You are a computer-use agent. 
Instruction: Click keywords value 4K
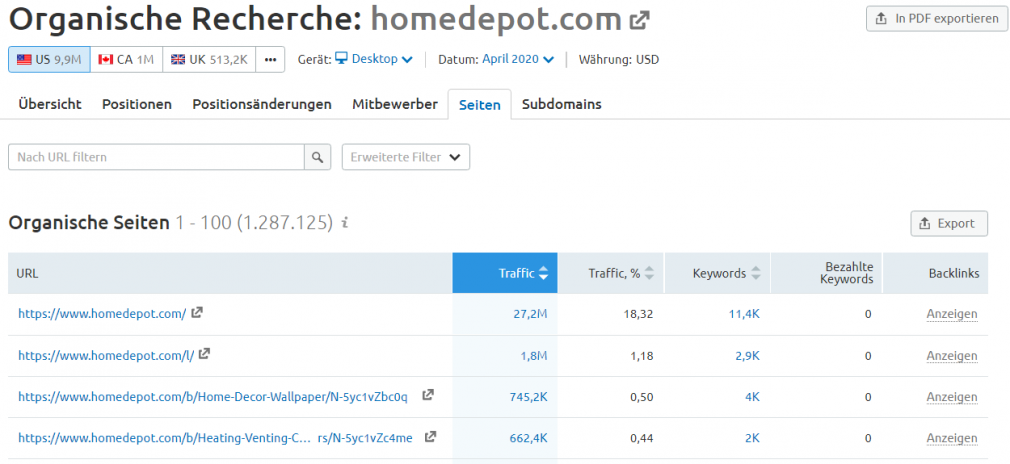point(752,396)
